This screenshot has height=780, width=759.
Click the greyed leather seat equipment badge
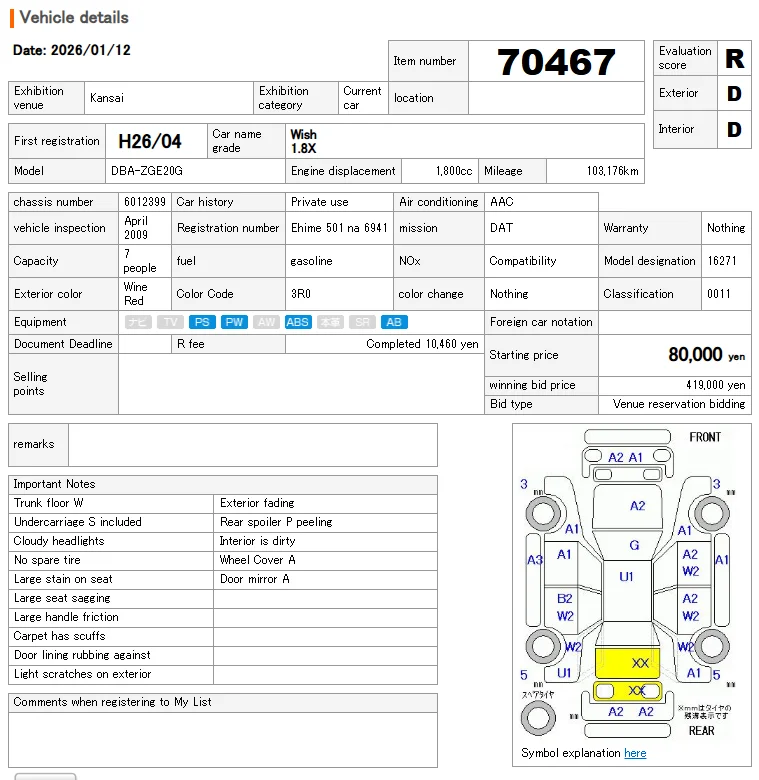click(x=330, y=322)
